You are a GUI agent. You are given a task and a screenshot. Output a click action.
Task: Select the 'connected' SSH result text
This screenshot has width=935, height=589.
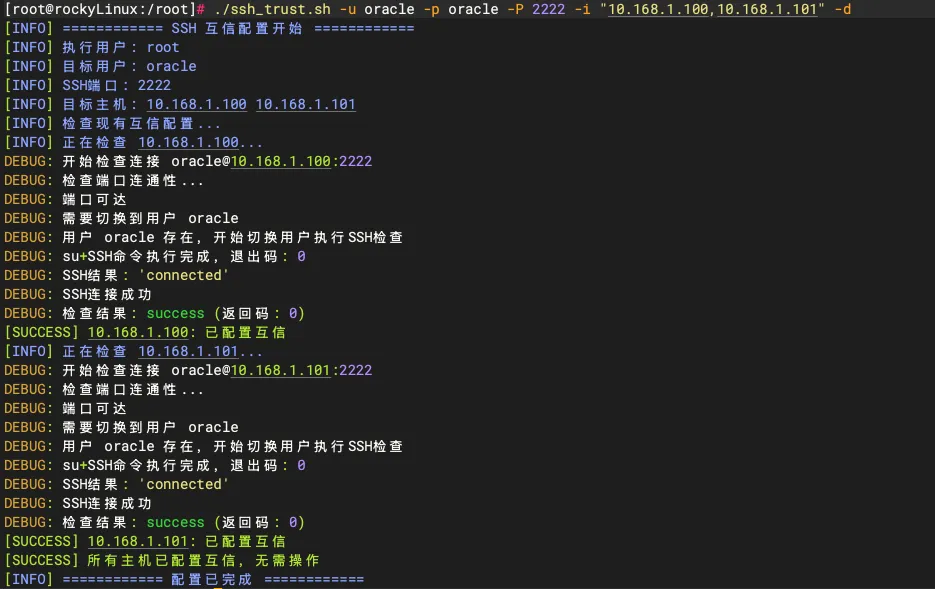[185, 275]
